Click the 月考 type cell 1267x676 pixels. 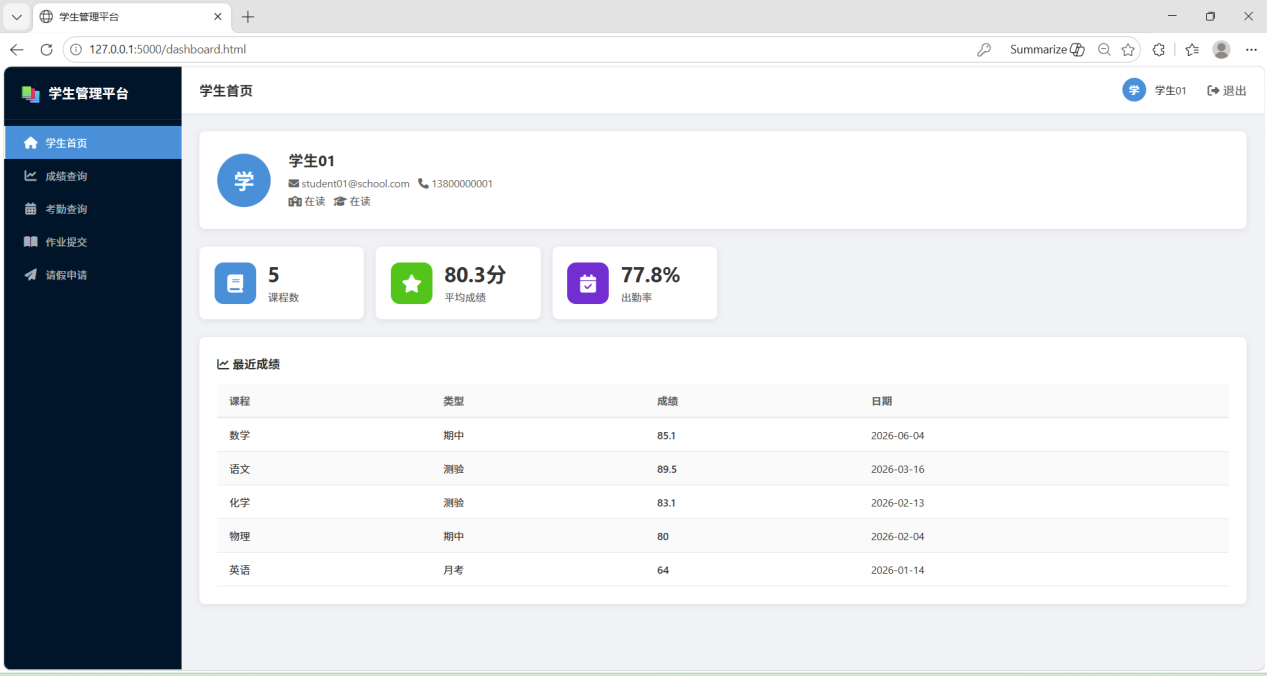454,570
